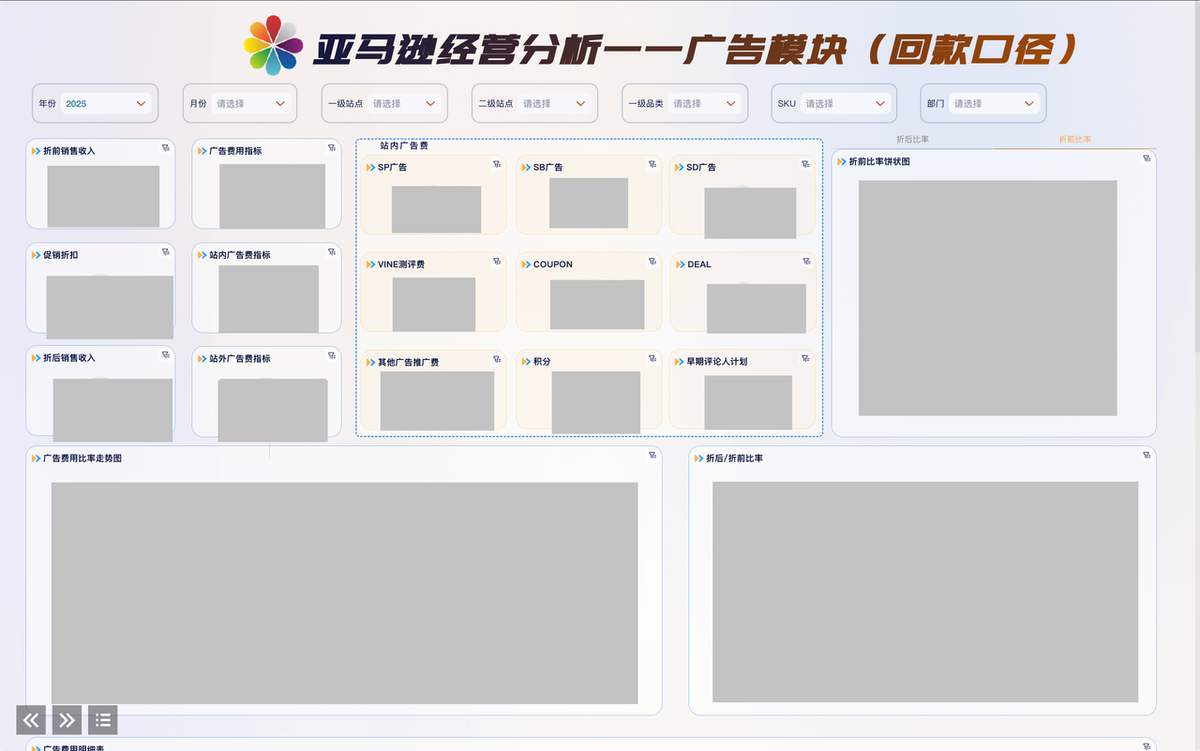This screenshot has width=1200, height=751.
Task: Open the filter icon of SB广告 card
Action: (652, 164)
